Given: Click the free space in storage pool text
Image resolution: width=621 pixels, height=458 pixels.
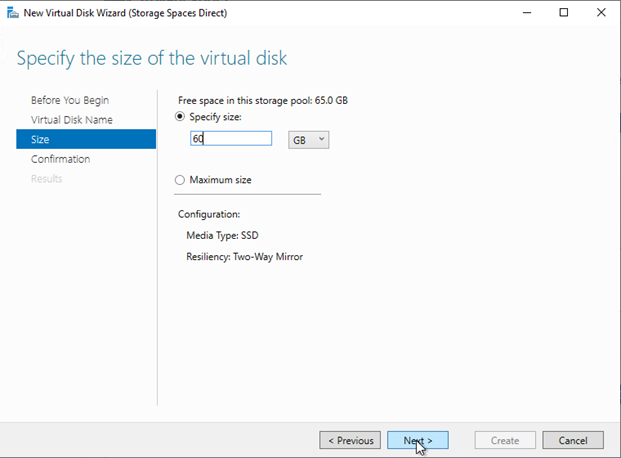Looking at the screenshot, I should (x=262, y=100).
